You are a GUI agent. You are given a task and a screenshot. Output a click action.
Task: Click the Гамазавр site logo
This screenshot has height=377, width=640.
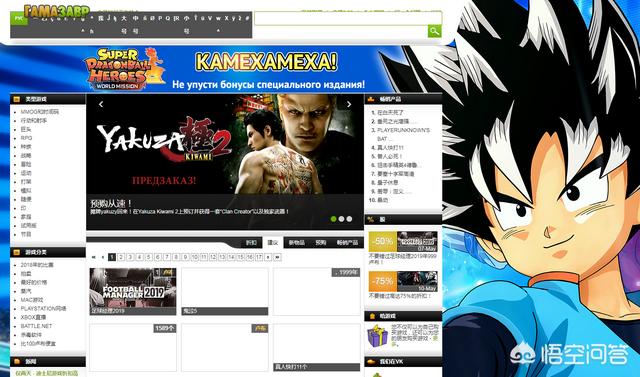(57, 12)
